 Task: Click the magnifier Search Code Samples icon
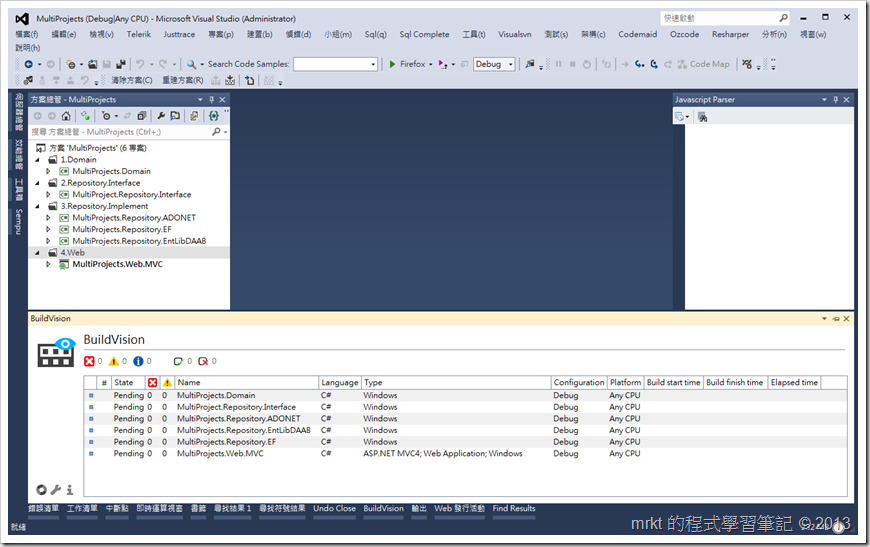pos(191,64)
